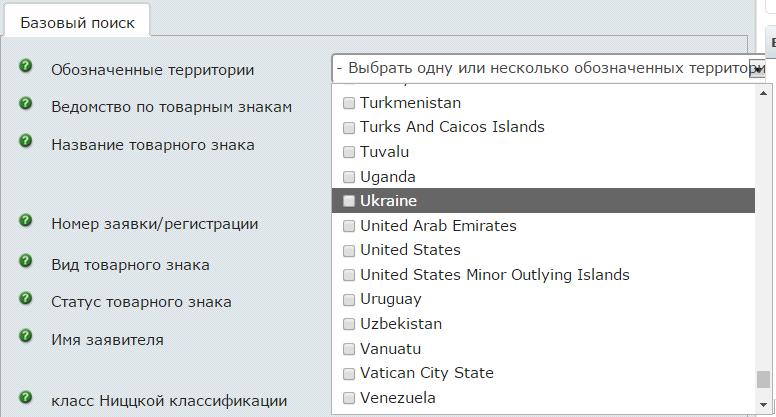Toggle the Venezuela checkbox

(x=349, y=398)
